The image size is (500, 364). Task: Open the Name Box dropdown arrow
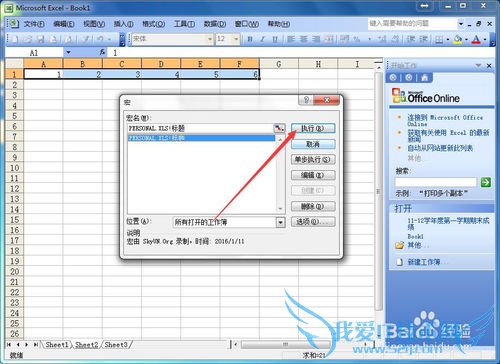pyautogui.click(x=68, y=52)
